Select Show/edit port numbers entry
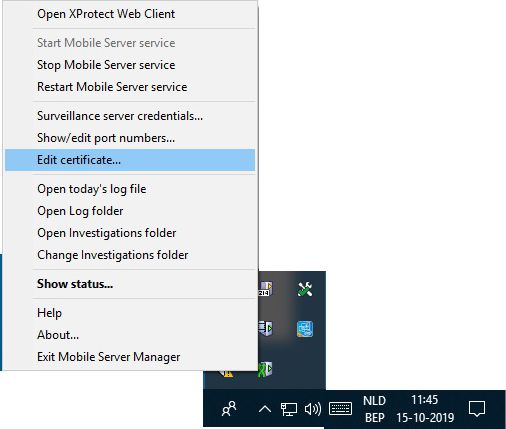Image resolution: width=506 pixels, height=429 pixels. coord(130,138)
